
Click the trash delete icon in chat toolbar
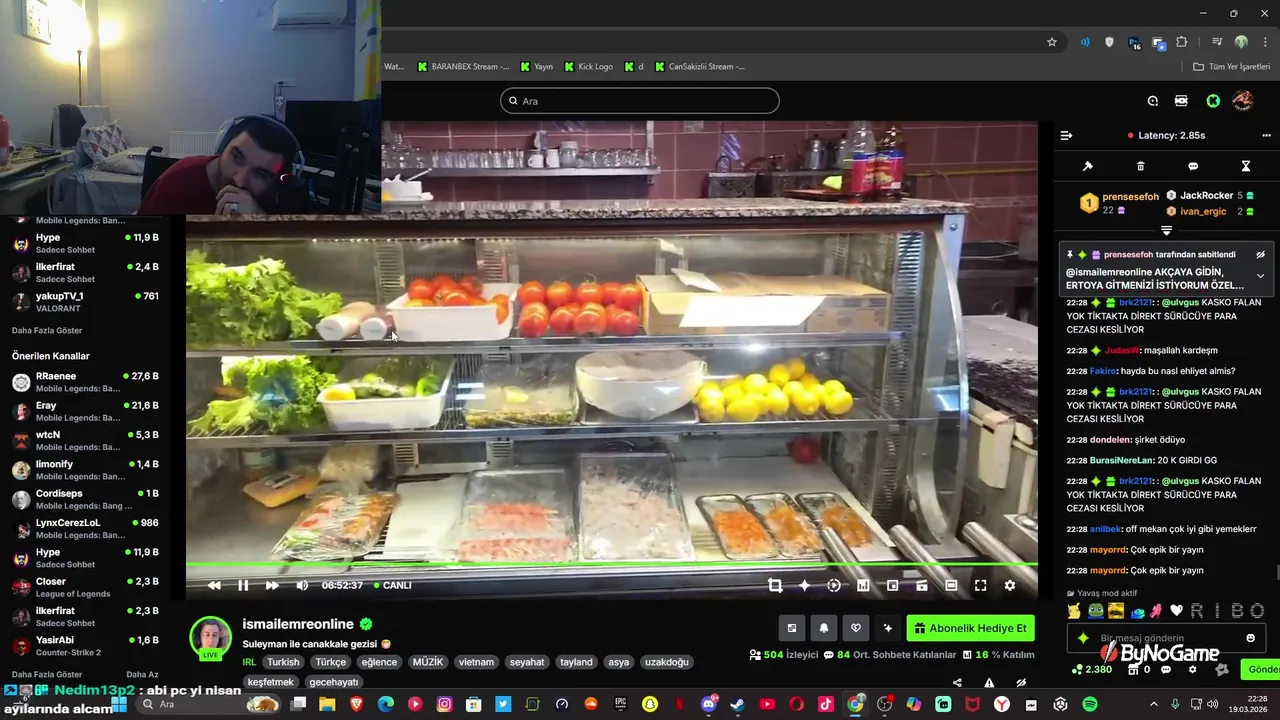pos(1141,166)
